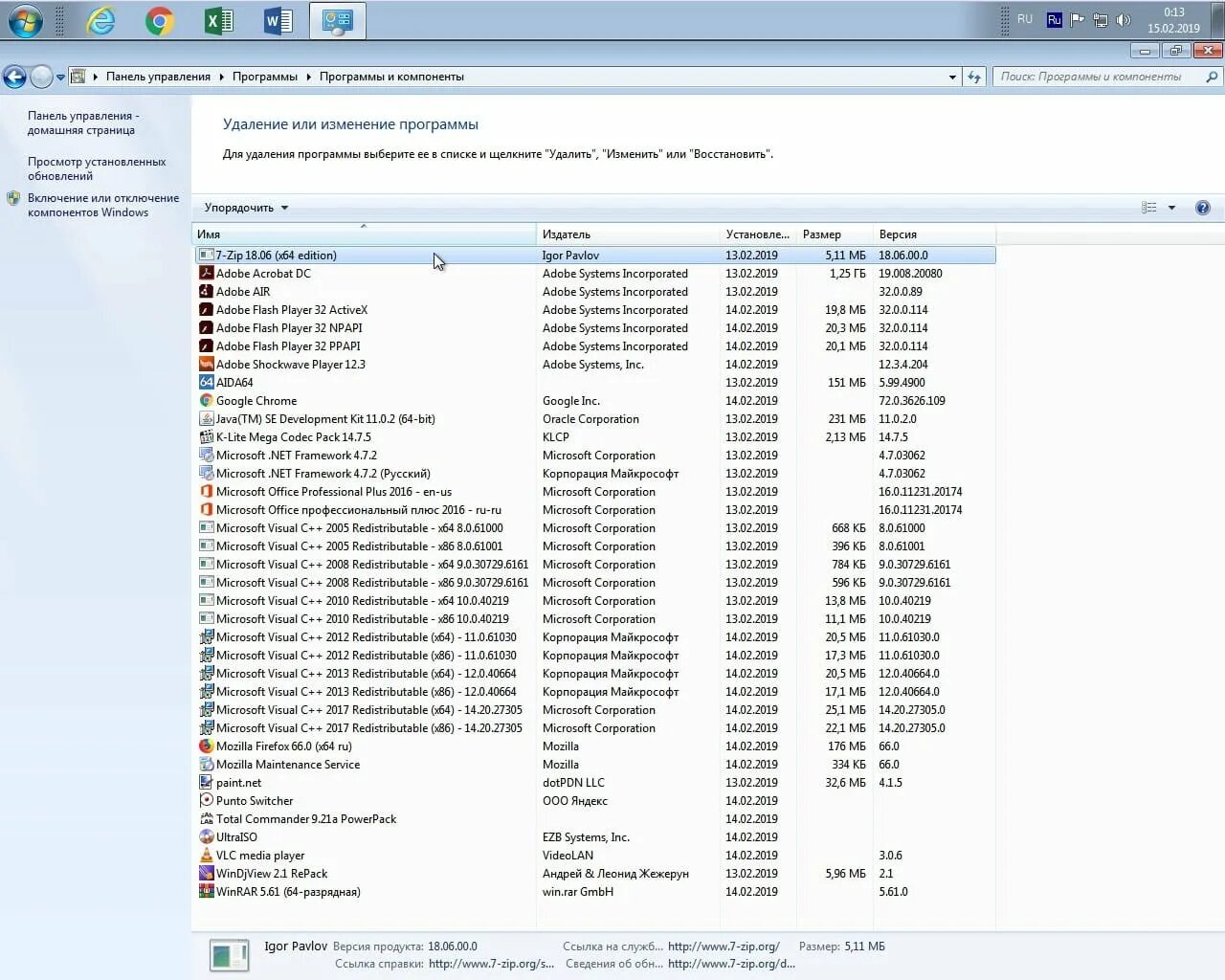Go back with the Back arrow

click(14, 77)
